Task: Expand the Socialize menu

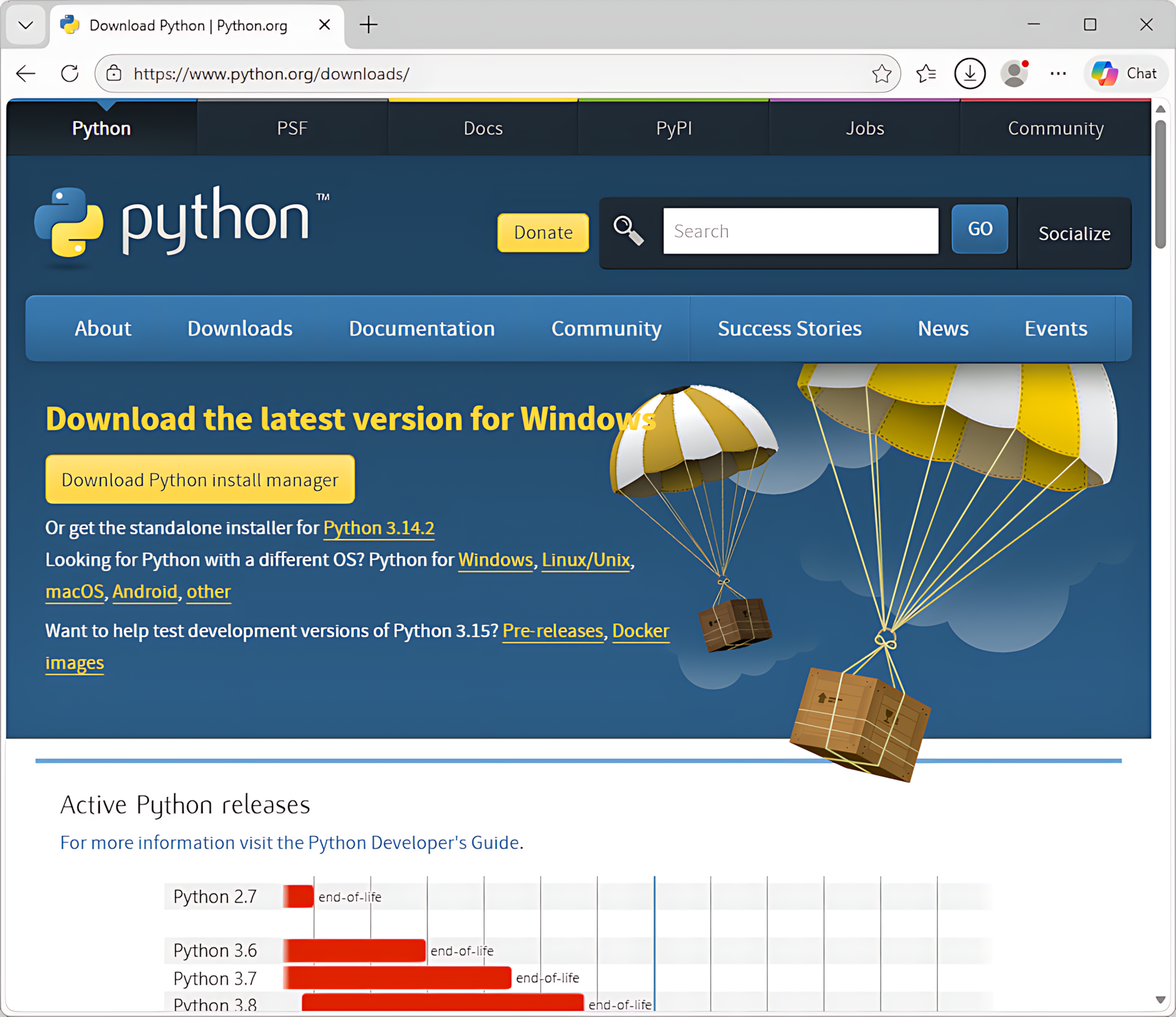Action: (x=1074, y=233)
